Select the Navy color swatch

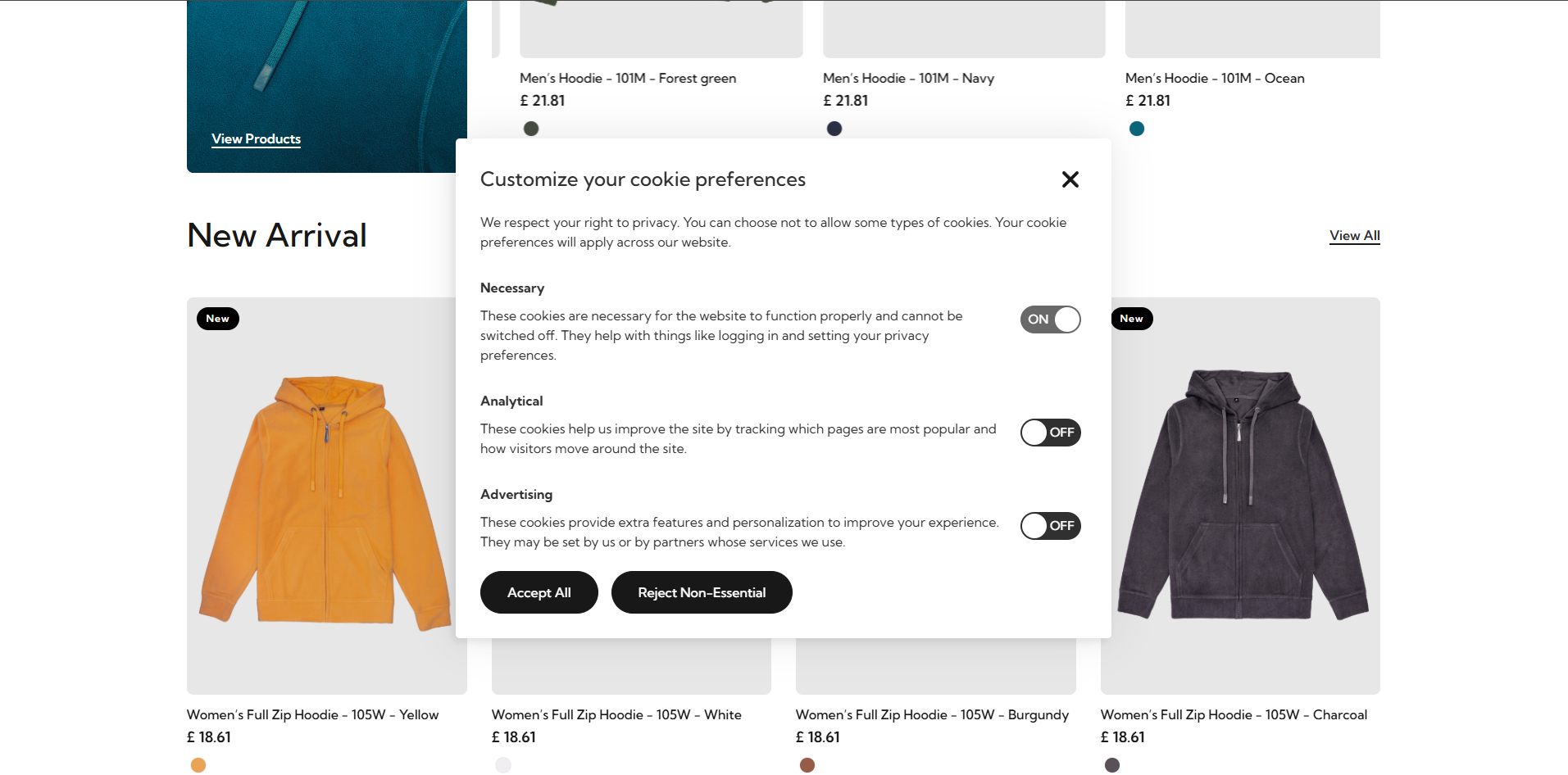(x=834, y=129)
